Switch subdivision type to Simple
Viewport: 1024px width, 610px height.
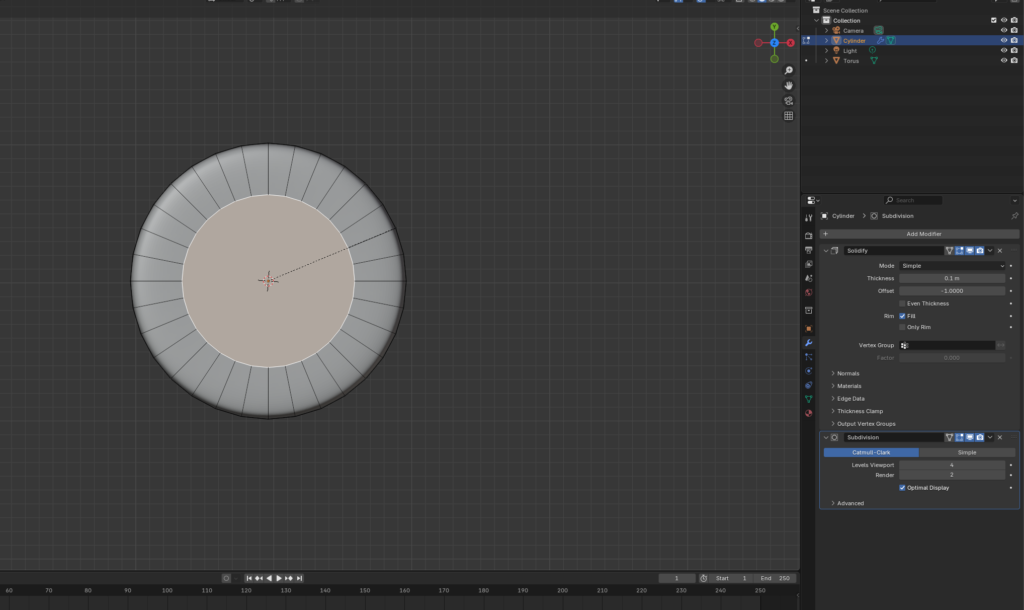tap(966, 452)
